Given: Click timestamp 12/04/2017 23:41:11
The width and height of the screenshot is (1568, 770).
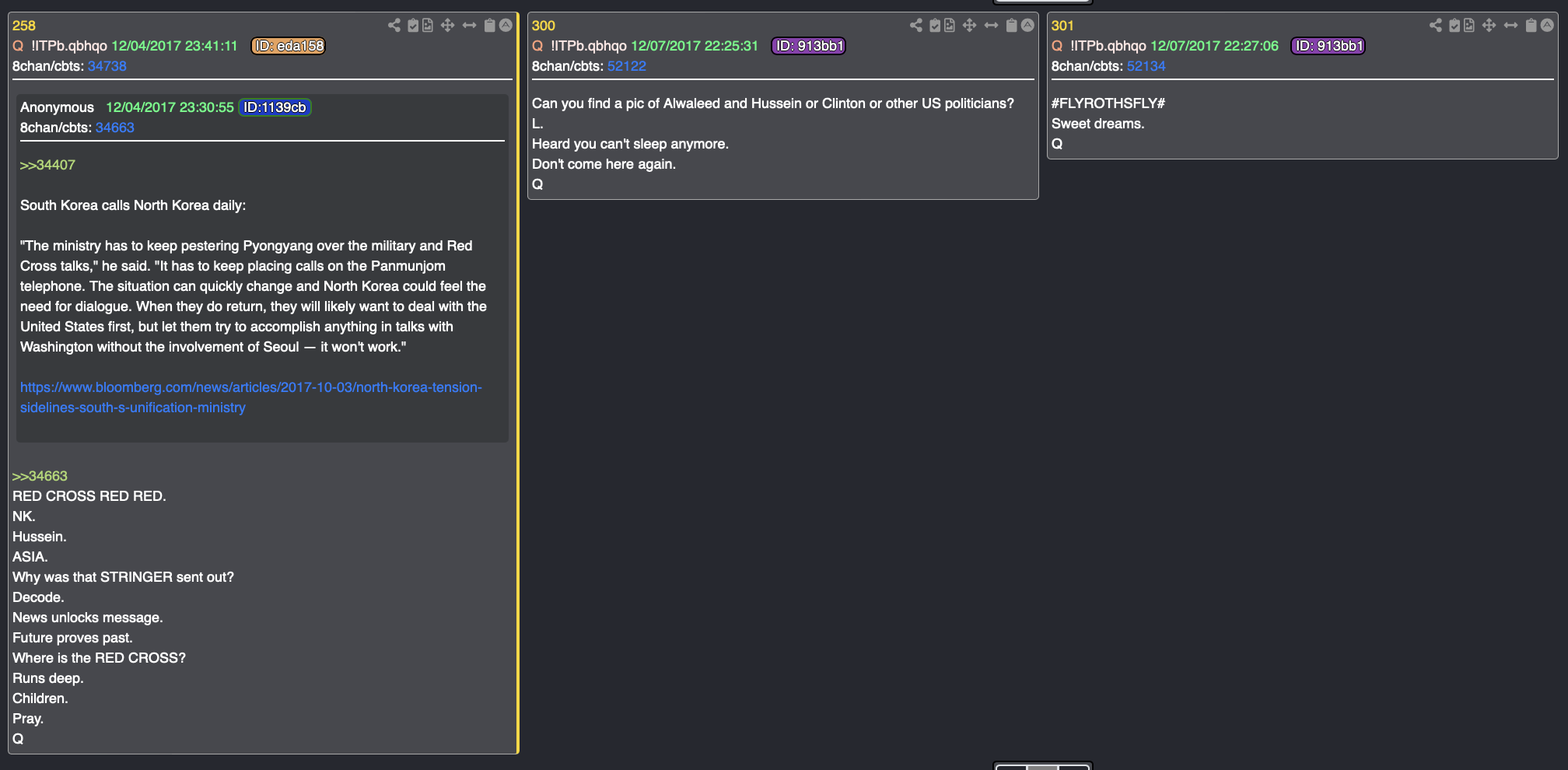Looking at the screenshot, I should coord(174,46).
